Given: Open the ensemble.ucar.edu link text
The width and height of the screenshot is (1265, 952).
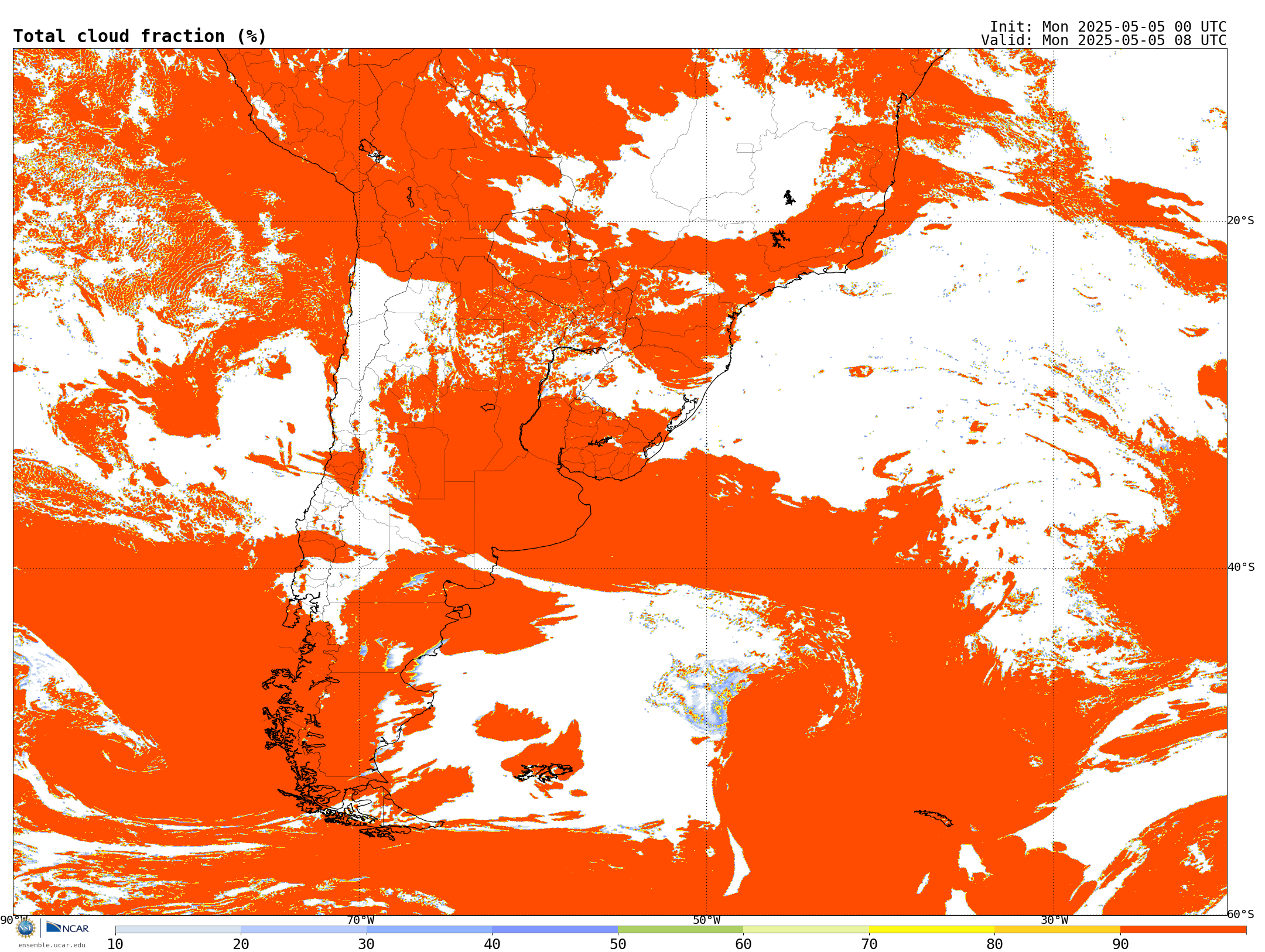Looking at the screenshot, I should point(52,944).
